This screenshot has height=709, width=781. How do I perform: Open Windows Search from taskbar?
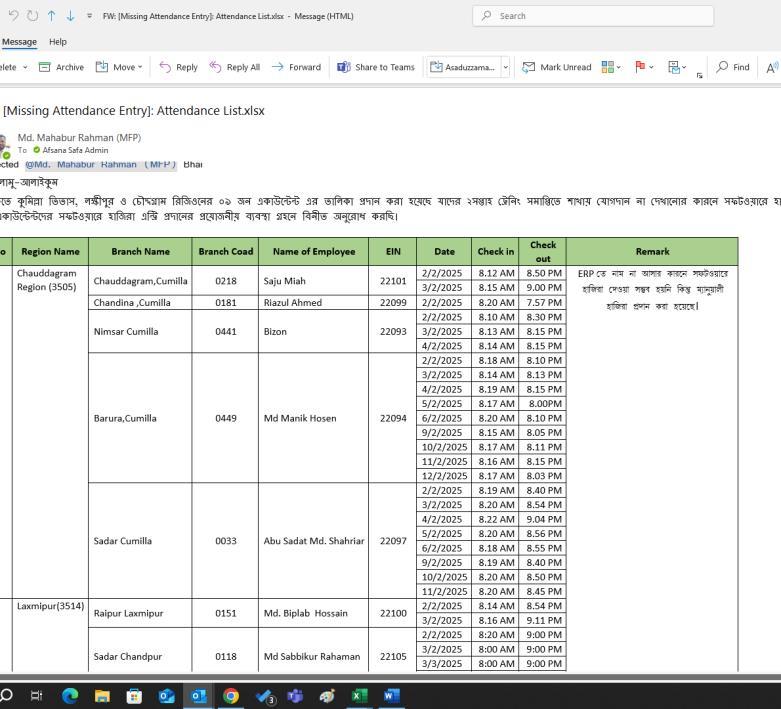[x=6, y=695]
